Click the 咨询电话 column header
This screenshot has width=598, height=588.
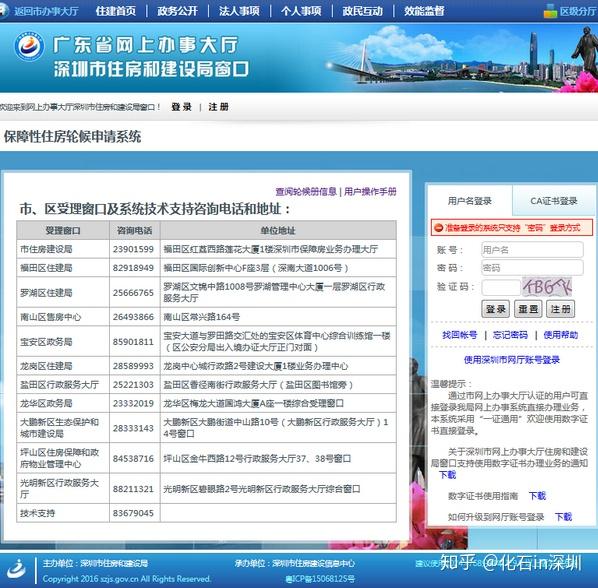pos(135,230)
